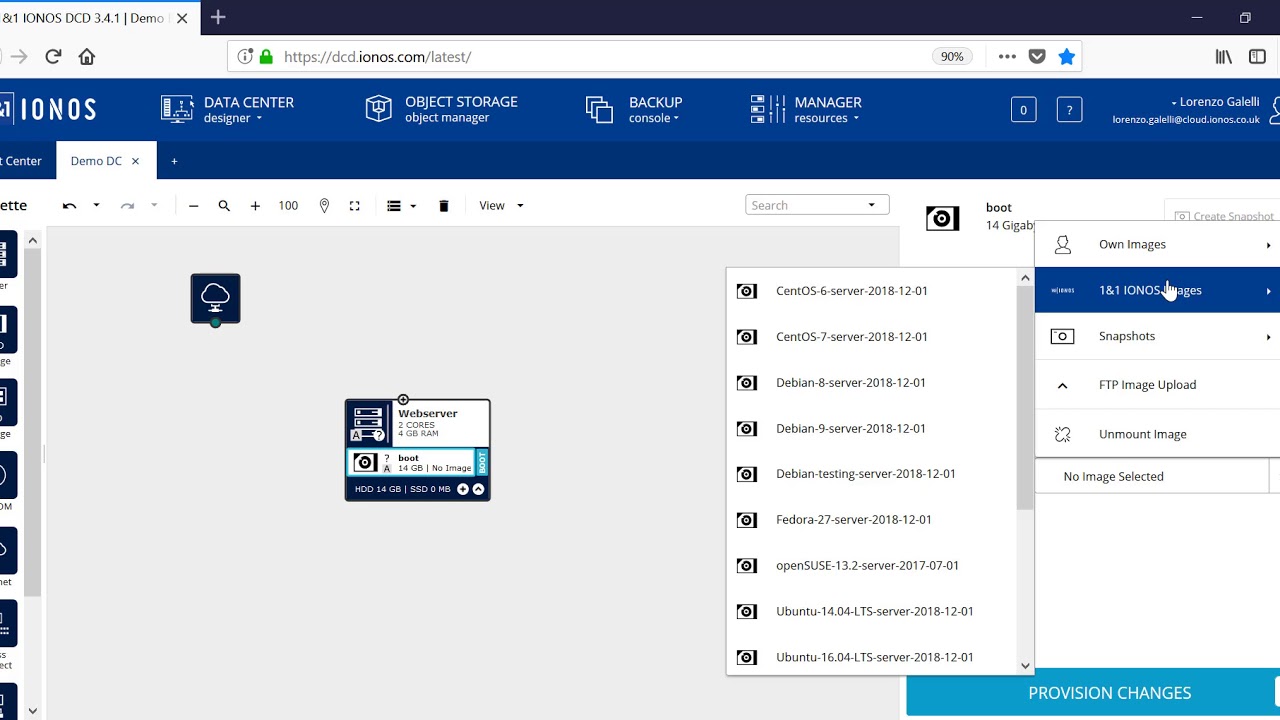This screenshot has width=1280, height=720.
Task: Click the Pocket save icon
Action: point(1037,57)
